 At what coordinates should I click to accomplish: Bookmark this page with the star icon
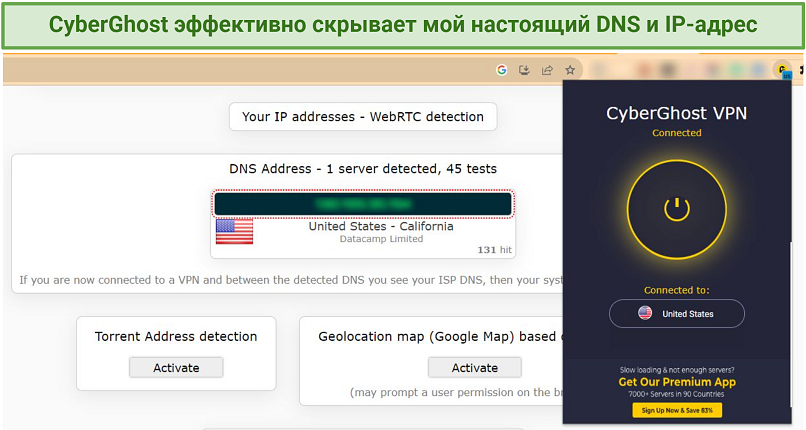pyautogui.click(x=570, y=70)
